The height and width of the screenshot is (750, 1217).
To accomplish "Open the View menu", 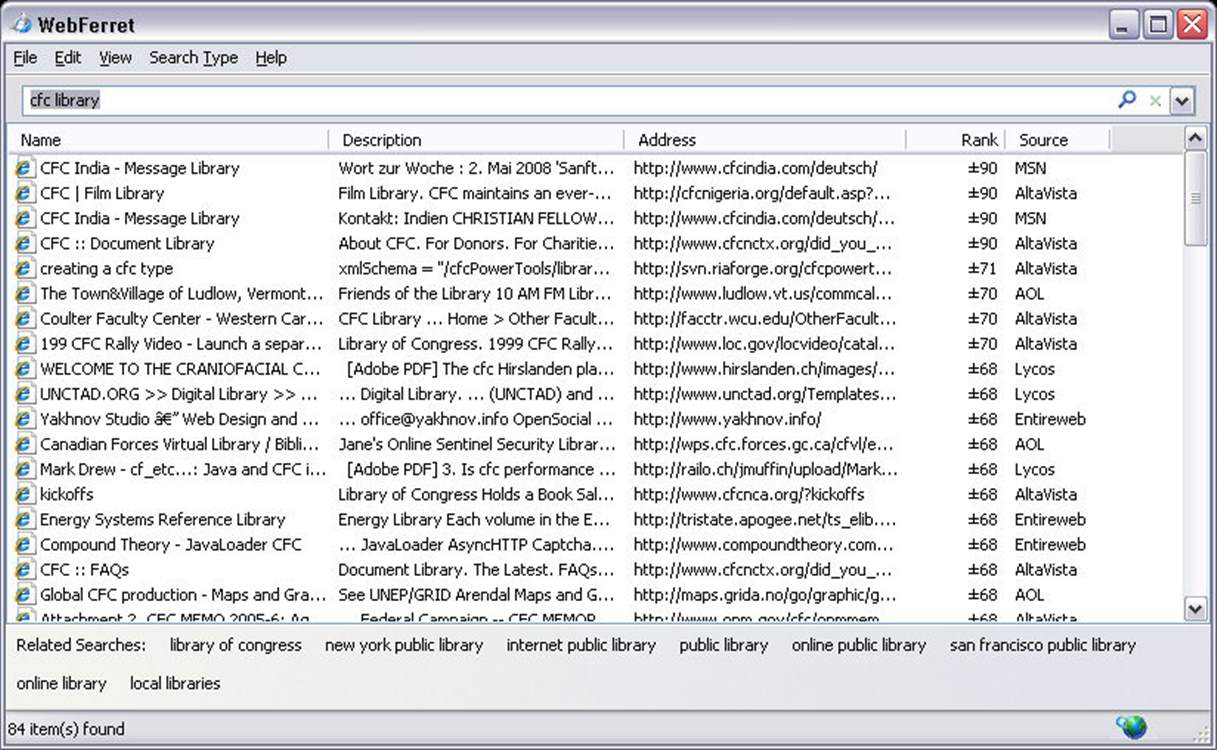I will pyautogui.click(x=115, y=57).
